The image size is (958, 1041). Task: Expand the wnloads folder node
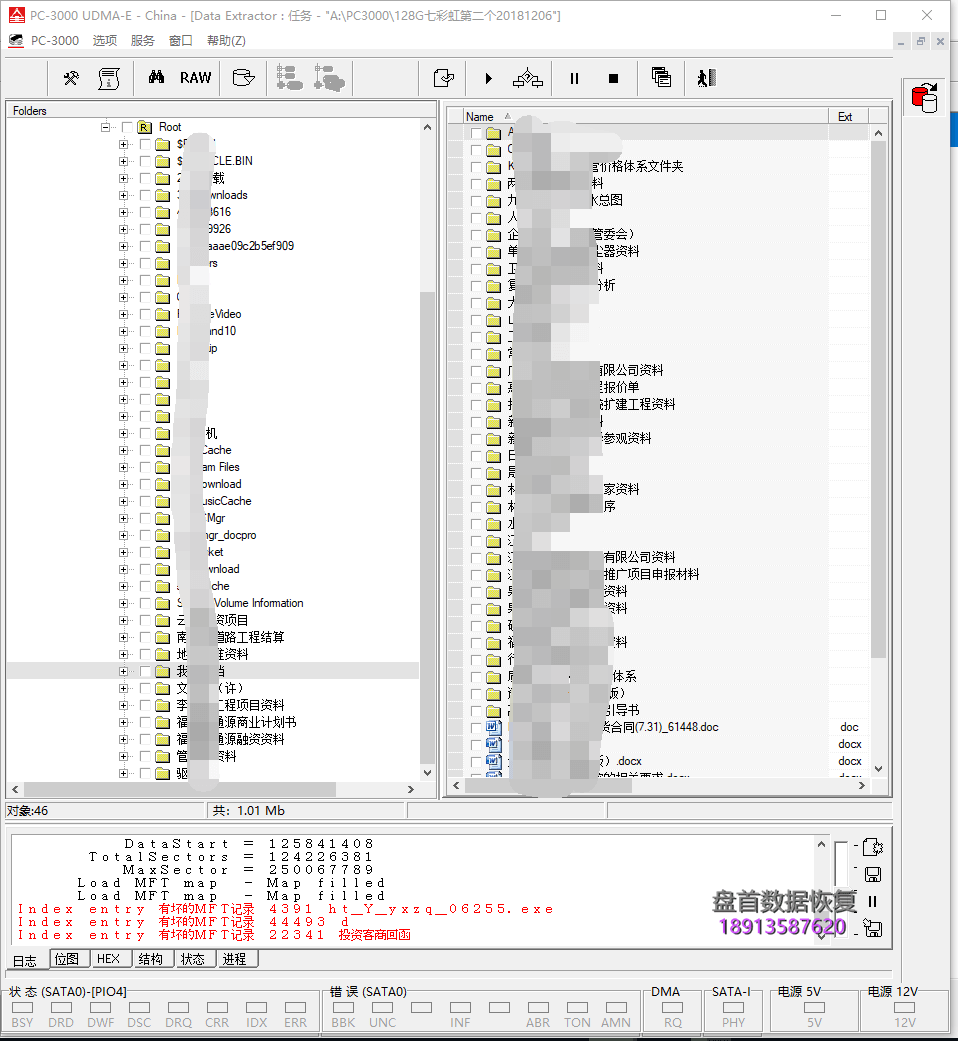coord(123,195)
